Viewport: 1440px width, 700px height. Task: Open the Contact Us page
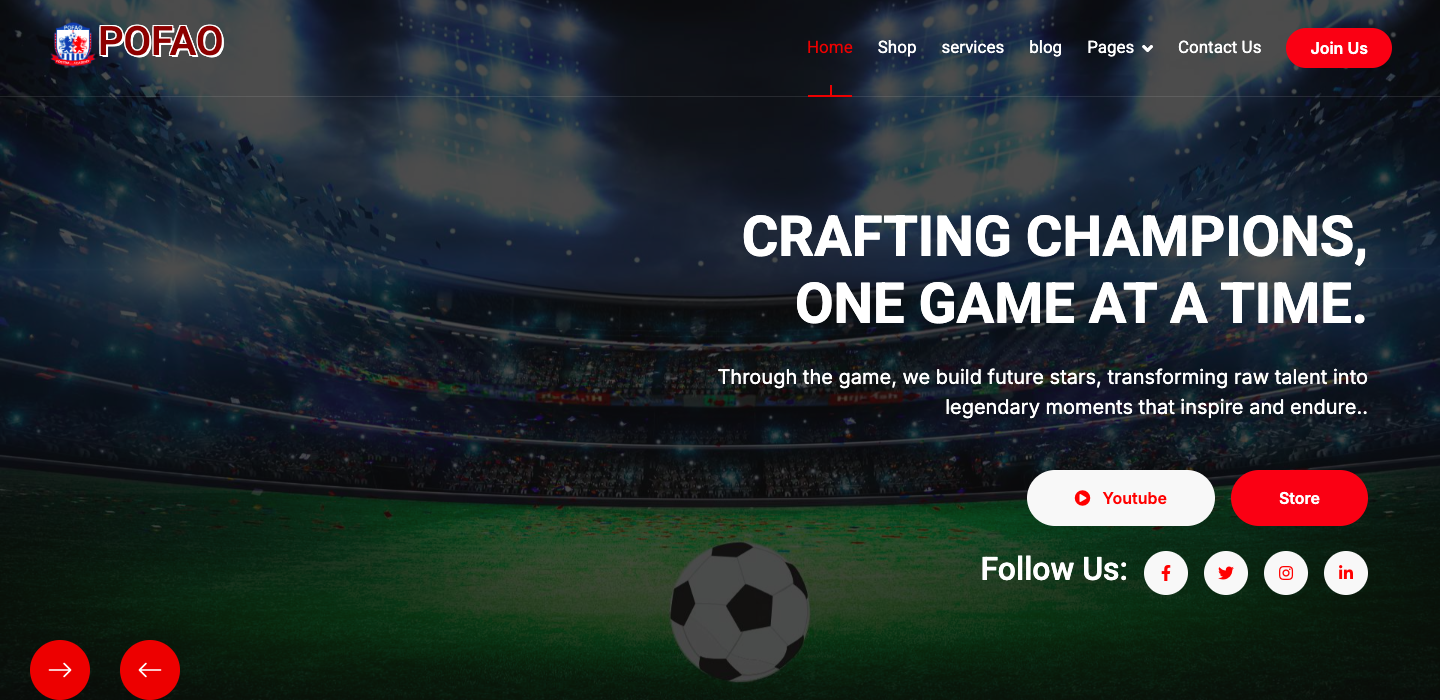(x=1219, y=47)
